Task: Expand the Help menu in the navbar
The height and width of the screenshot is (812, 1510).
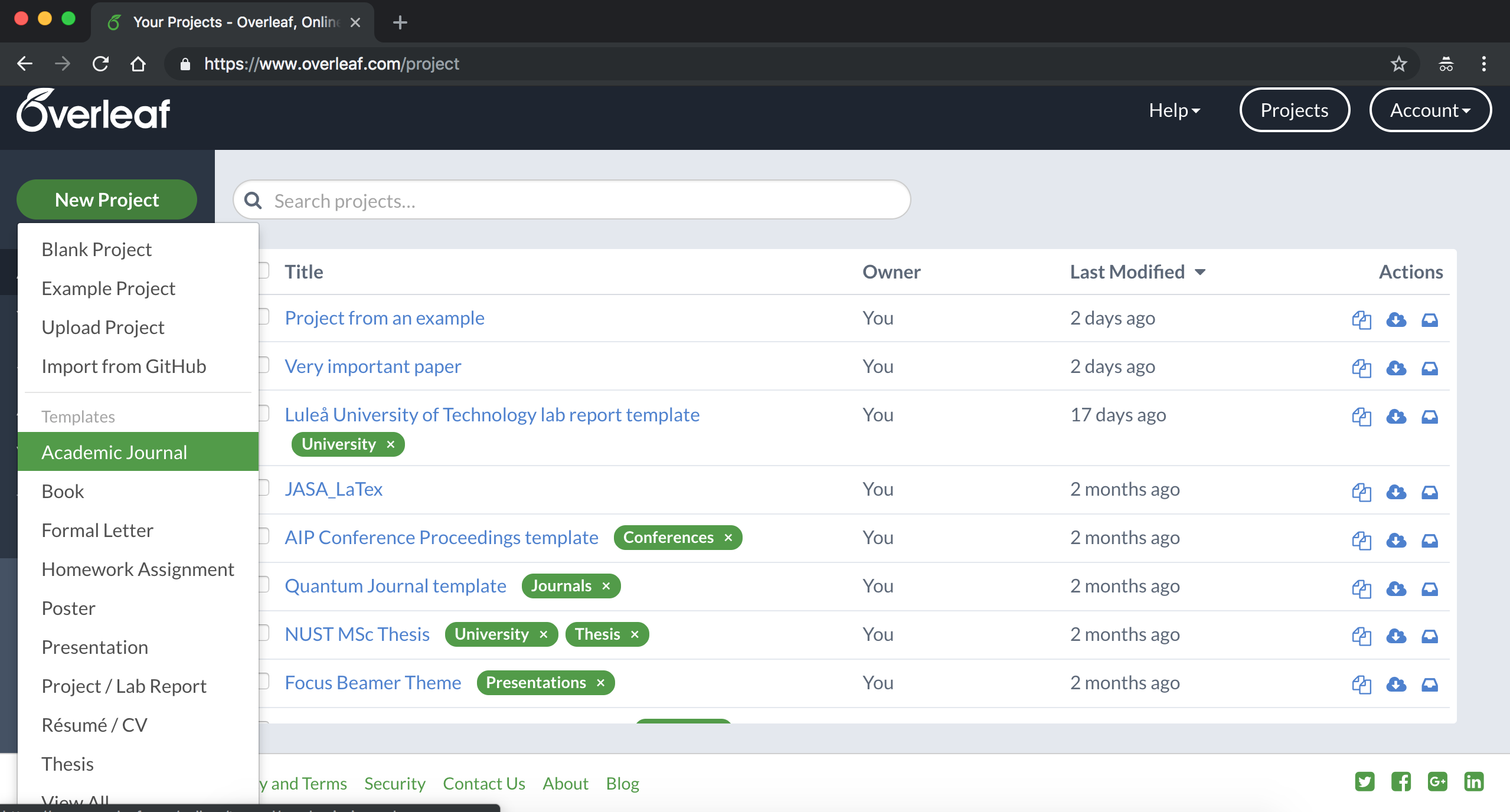Action: (1175, 110)
